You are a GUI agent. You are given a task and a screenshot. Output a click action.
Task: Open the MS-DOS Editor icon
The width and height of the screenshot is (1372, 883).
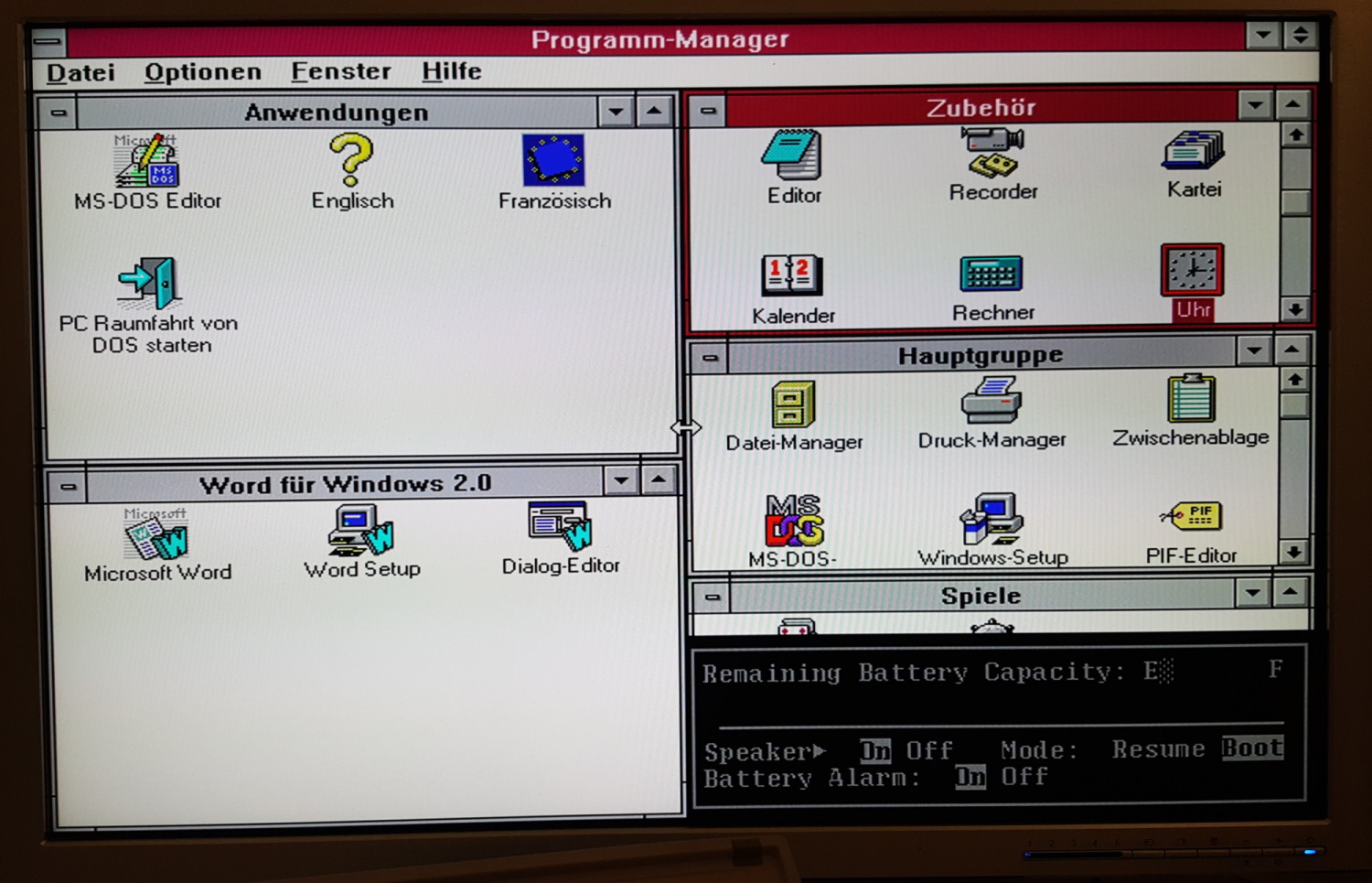(147, 161)
